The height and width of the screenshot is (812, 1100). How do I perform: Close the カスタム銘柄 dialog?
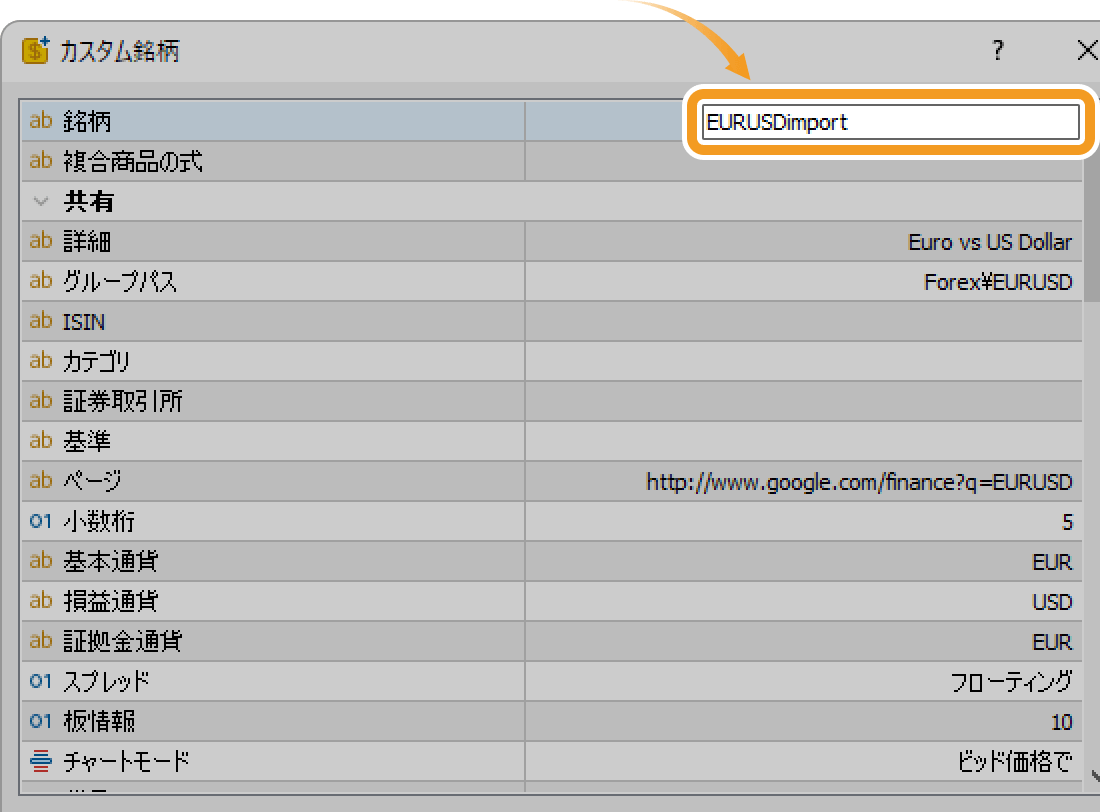click(x=1087, y=51)
